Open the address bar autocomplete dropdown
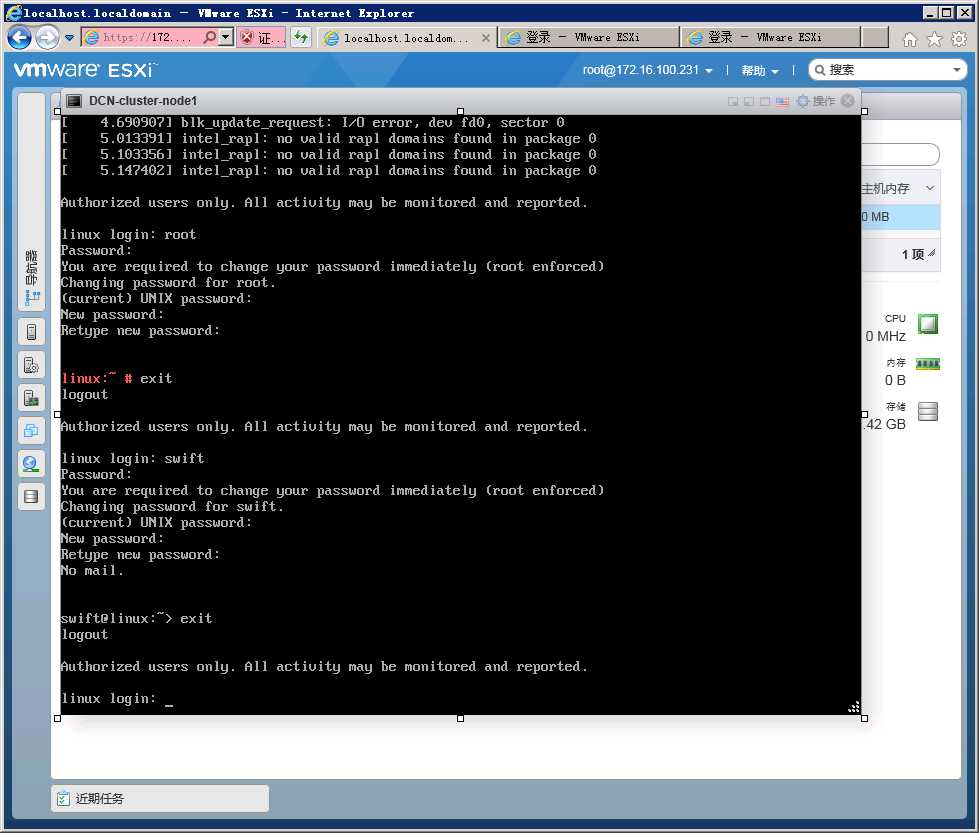Screen dimensions: 979x833 226,37
